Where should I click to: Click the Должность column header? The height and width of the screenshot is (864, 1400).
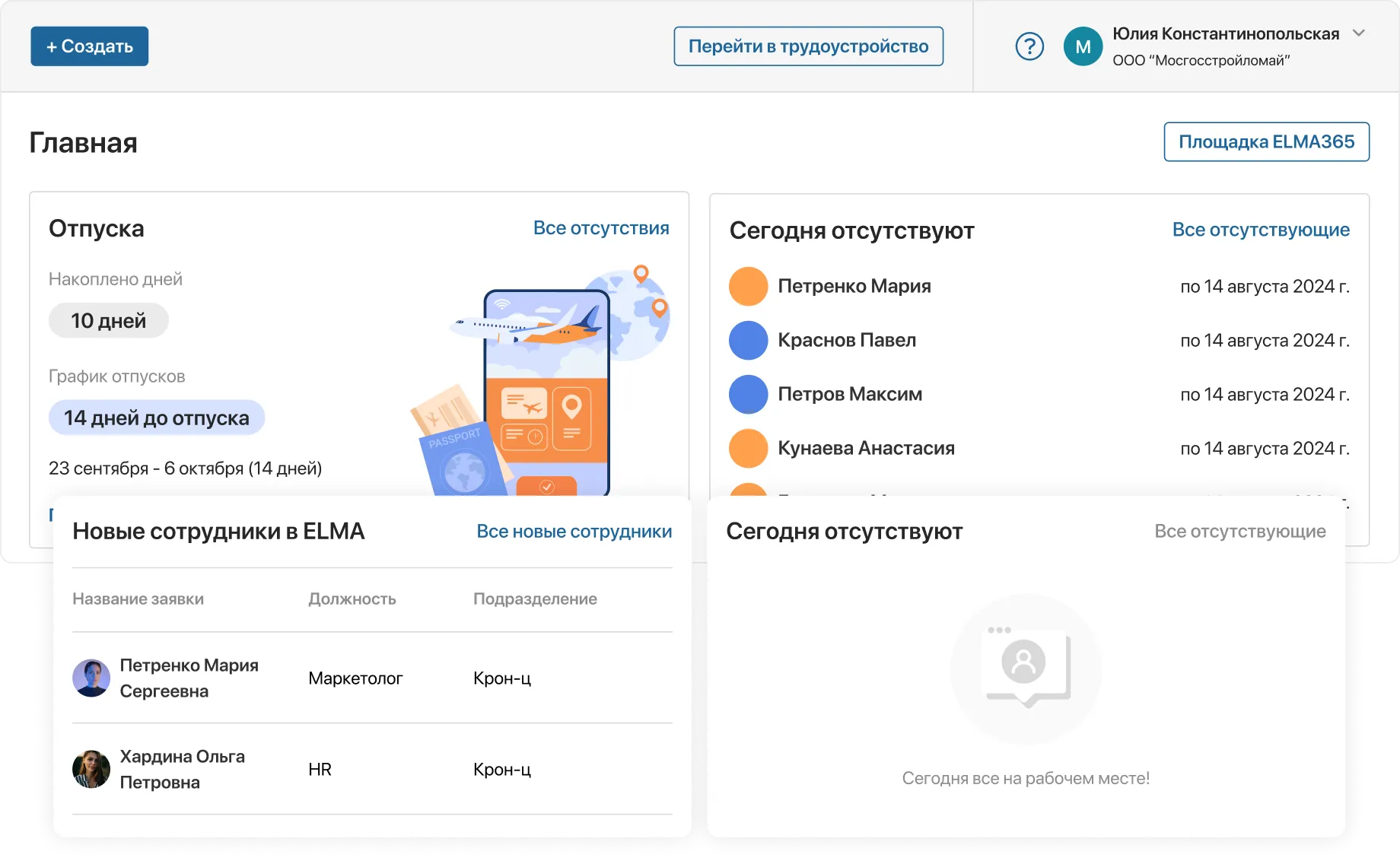coord(352,599)
